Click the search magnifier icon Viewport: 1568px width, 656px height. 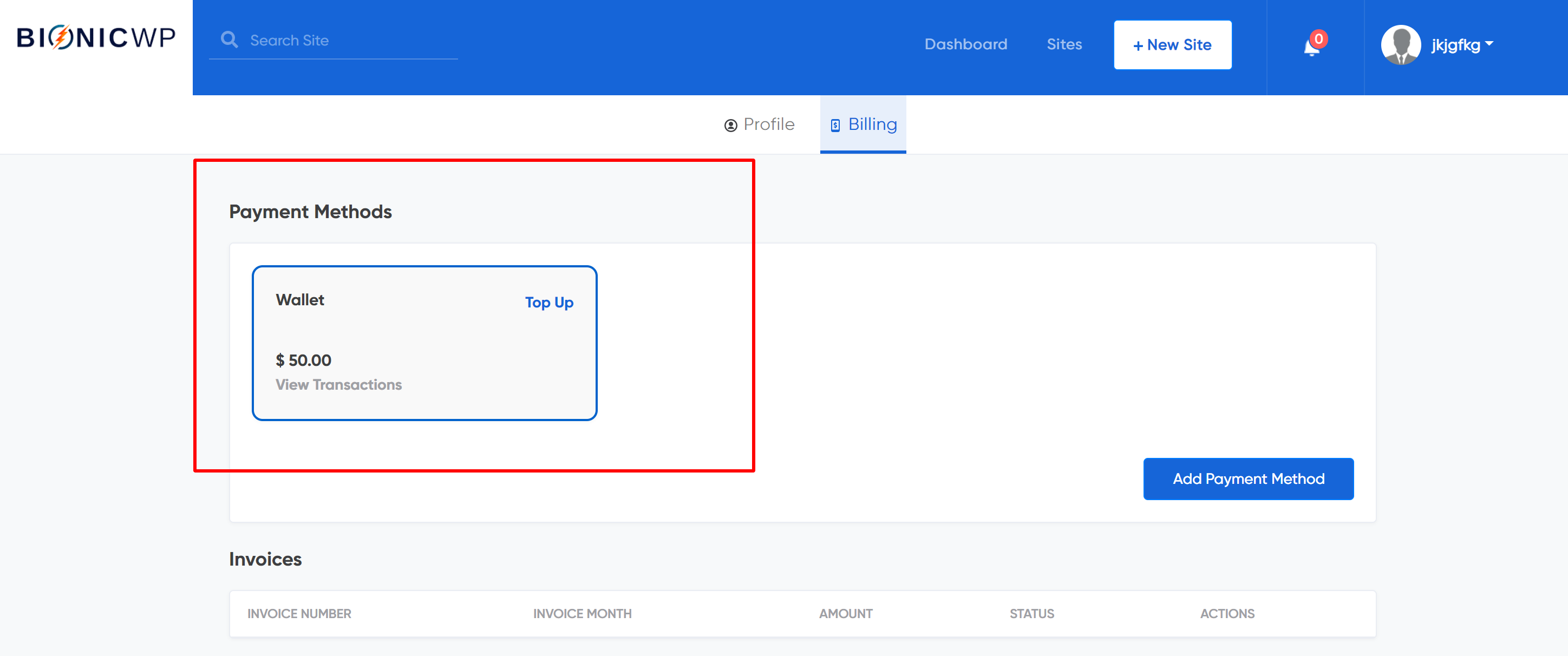tap(229, 40)
